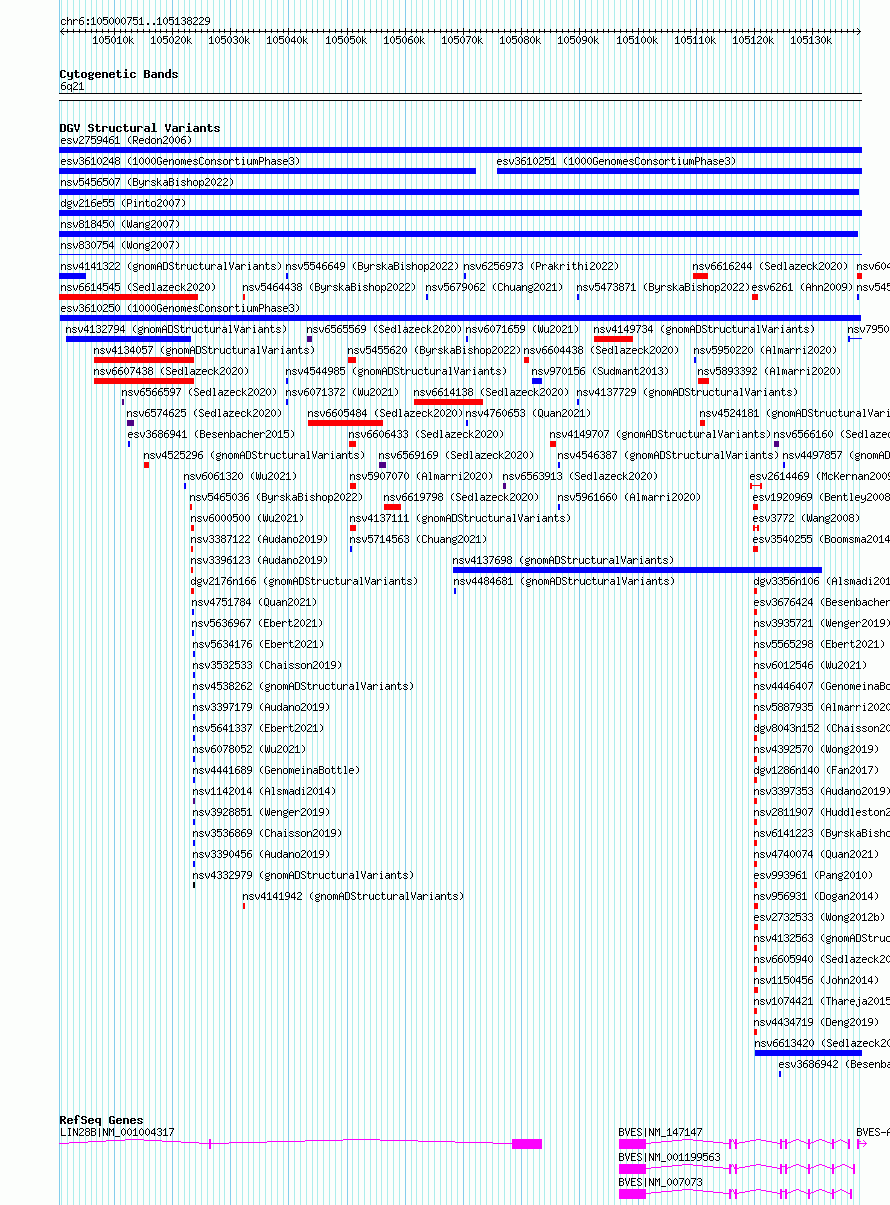This screenshot has width=890, height=1205.
Task: Click the LIN28B NM_001004317 gene label
Action: 117,1132
